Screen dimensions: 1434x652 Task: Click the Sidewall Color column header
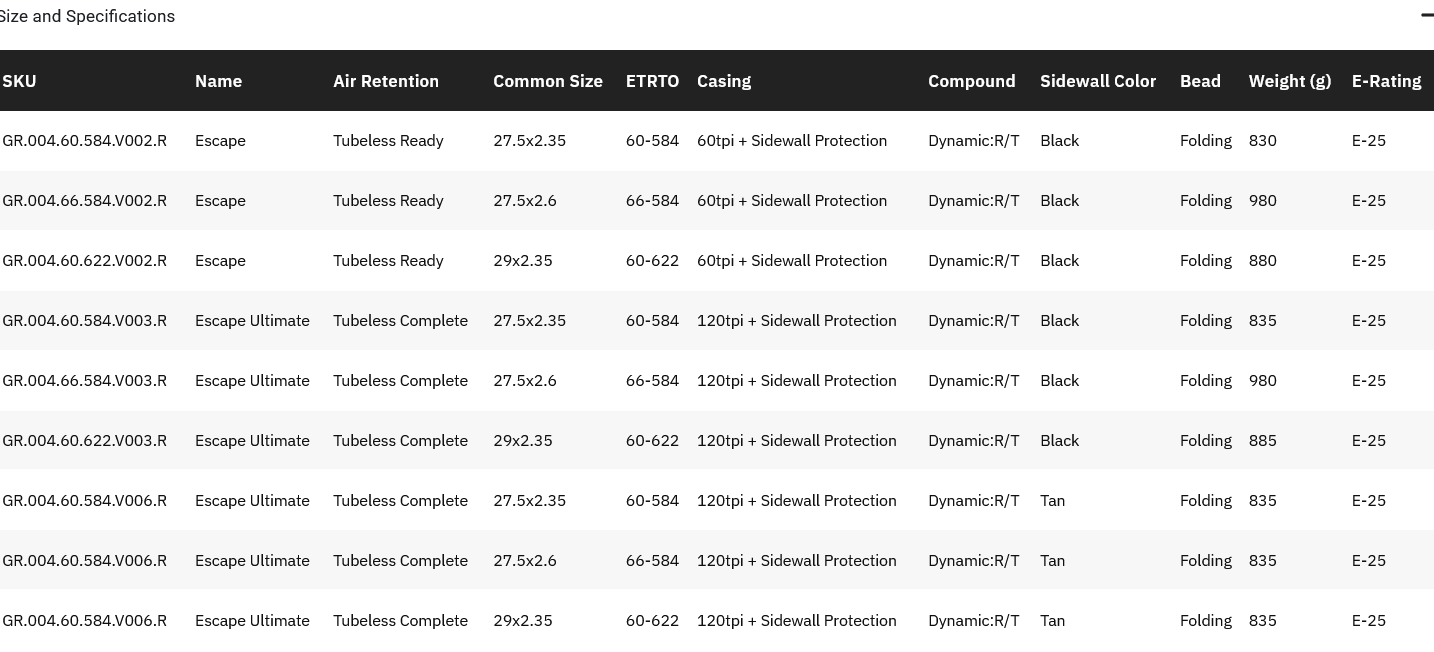point(1098,81)
